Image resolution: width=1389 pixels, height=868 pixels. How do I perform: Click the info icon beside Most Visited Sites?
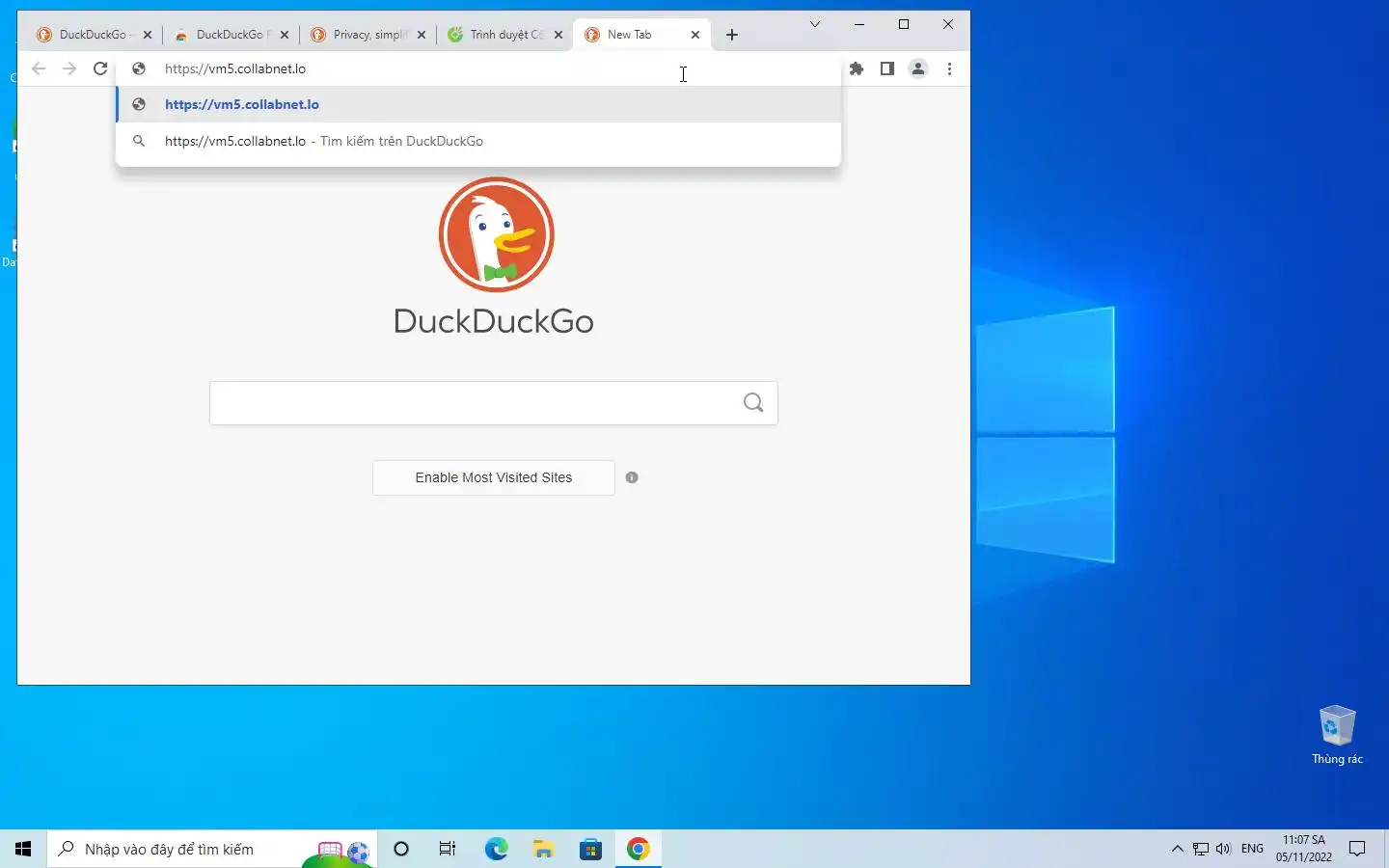point(632,477)
